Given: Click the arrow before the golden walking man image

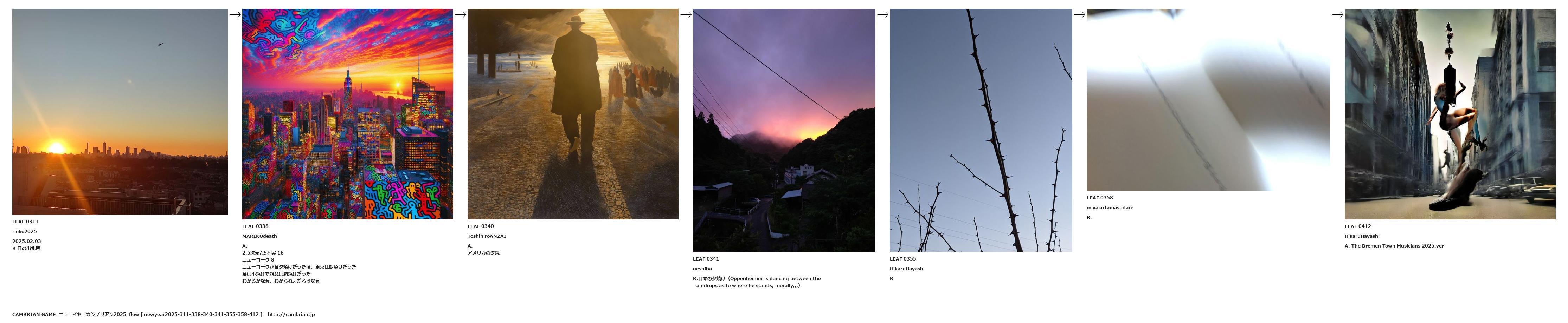Looking at the screenshot, I should click(x=460, y=15).
